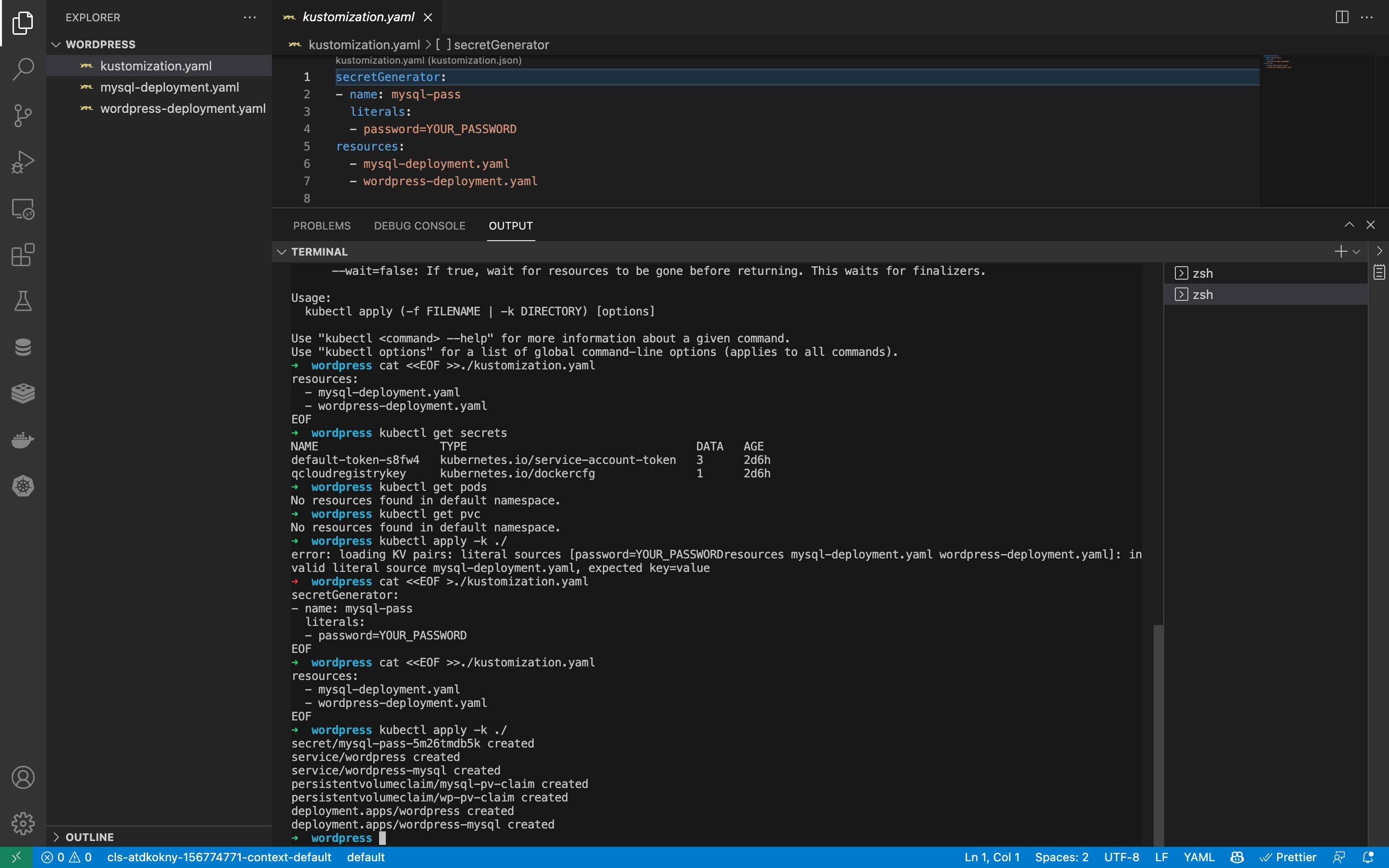Switch to the DEBUG CONSOLE tab
The width and height of the screenshot is (1389, 868).
420,226
